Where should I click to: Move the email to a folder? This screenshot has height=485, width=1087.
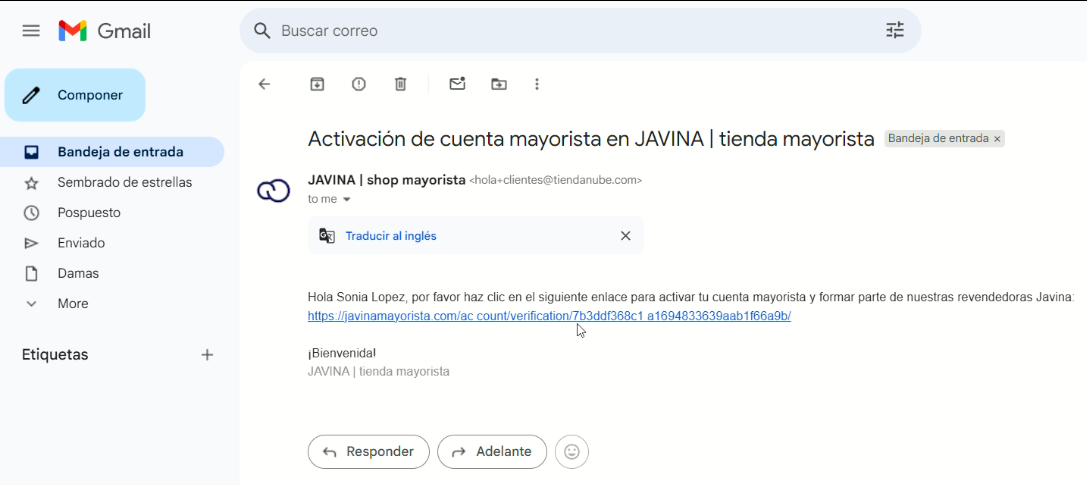coord(498,84)
